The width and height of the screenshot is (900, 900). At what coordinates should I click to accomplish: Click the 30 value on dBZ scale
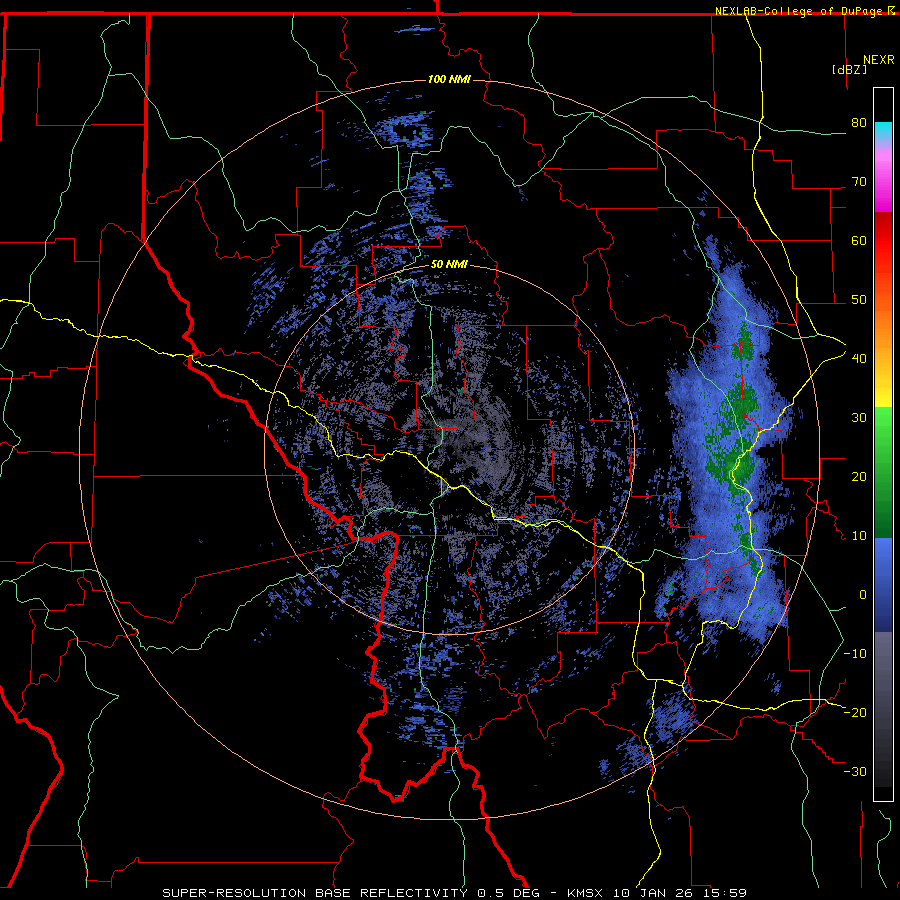[x=859, y=417]
